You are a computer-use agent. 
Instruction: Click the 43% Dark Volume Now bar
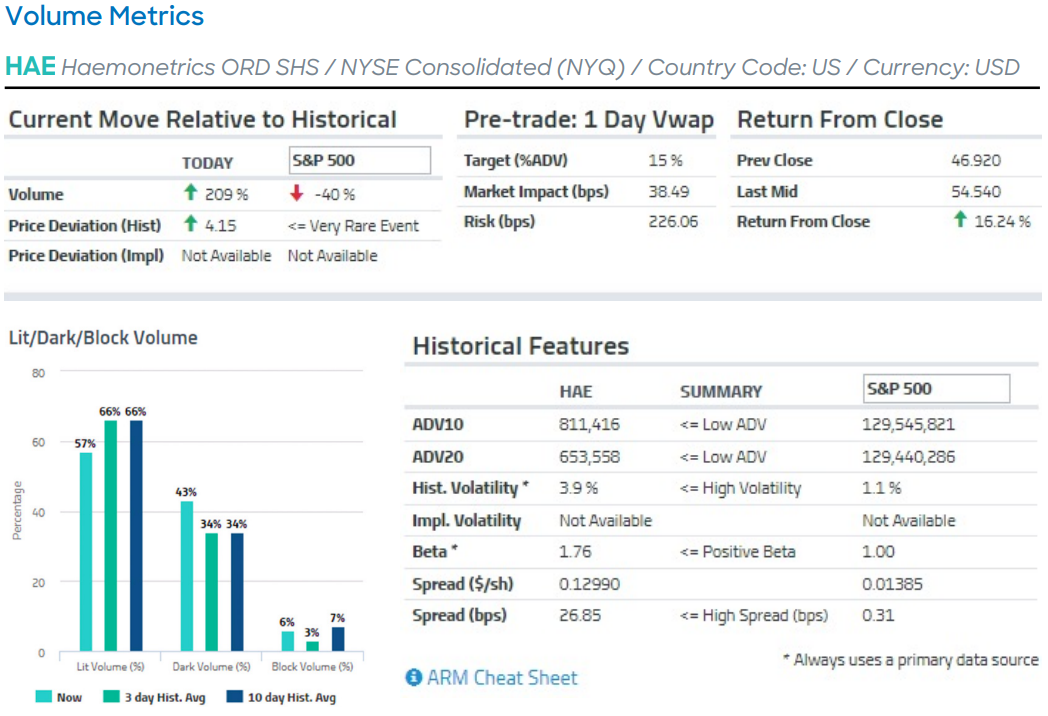coord(187,576)
